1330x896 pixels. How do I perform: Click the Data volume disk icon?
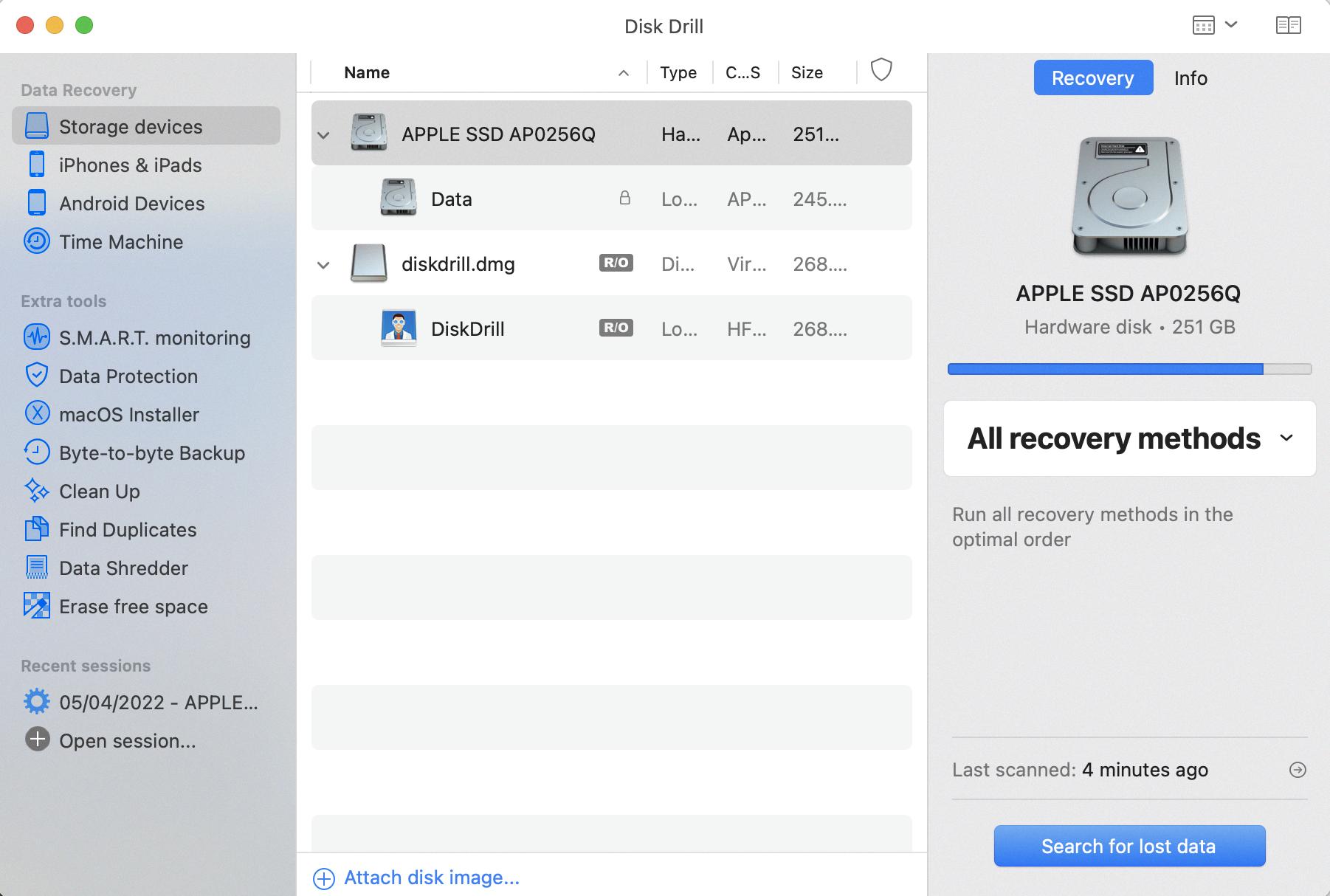(x=399, y=198)
